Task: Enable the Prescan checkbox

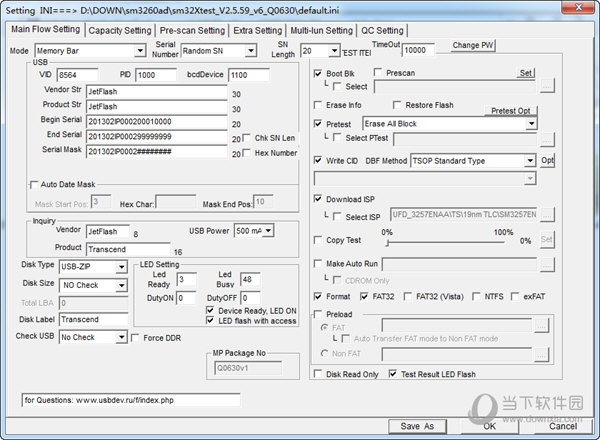Action: pos(378,72)
